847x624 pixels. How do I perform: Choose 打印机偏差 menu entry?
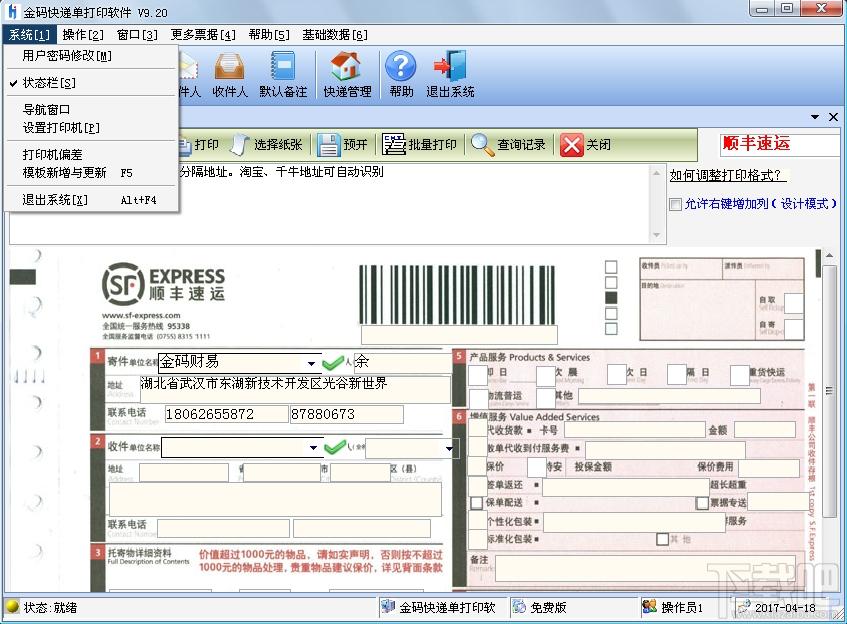pyautogui.click(x=91, y=155)
